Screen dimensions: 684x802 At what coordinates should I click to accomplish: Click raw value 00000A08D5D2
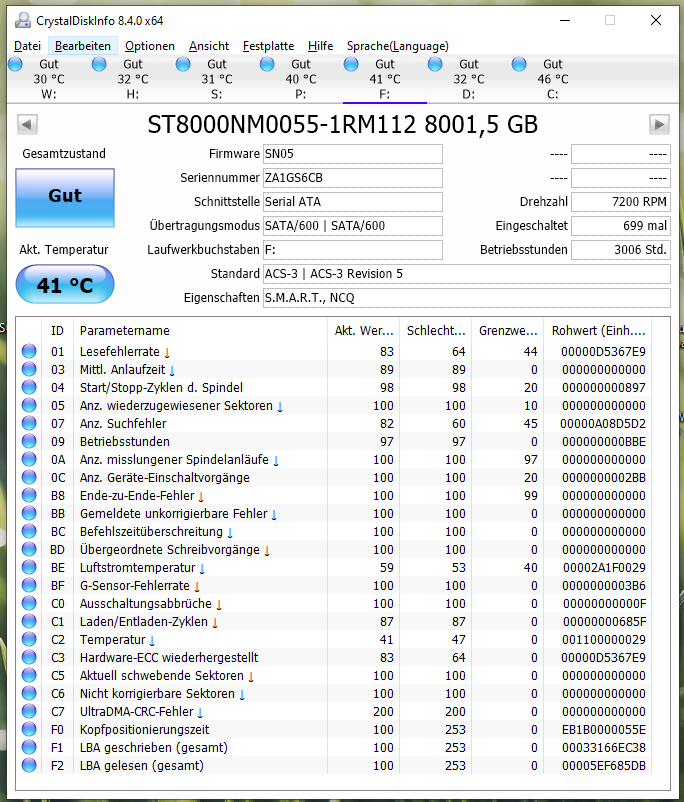(x=603, y=424)
